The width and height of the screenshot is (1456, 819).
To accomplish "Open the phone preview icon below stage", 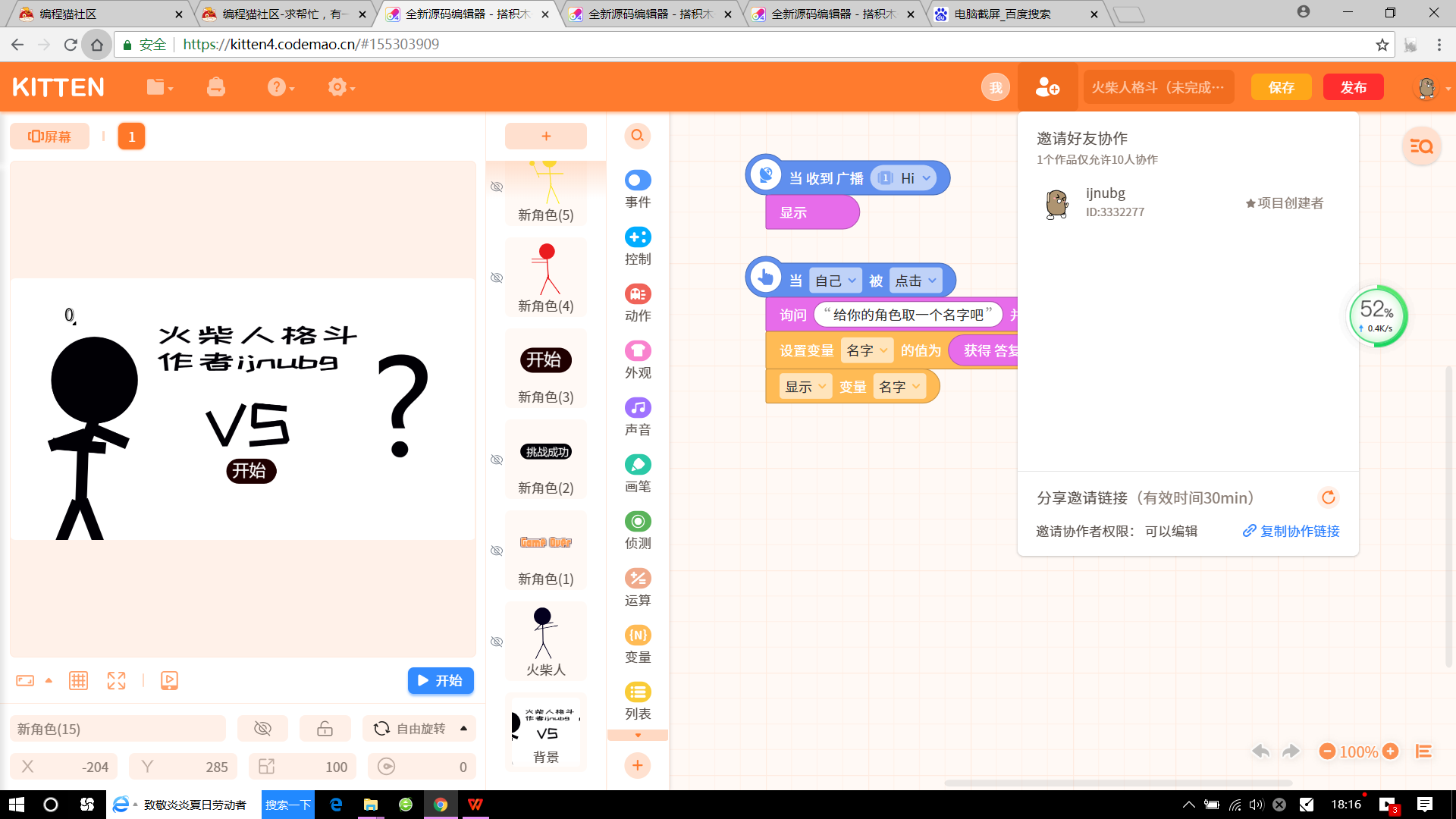I will [x=169, y=680].
